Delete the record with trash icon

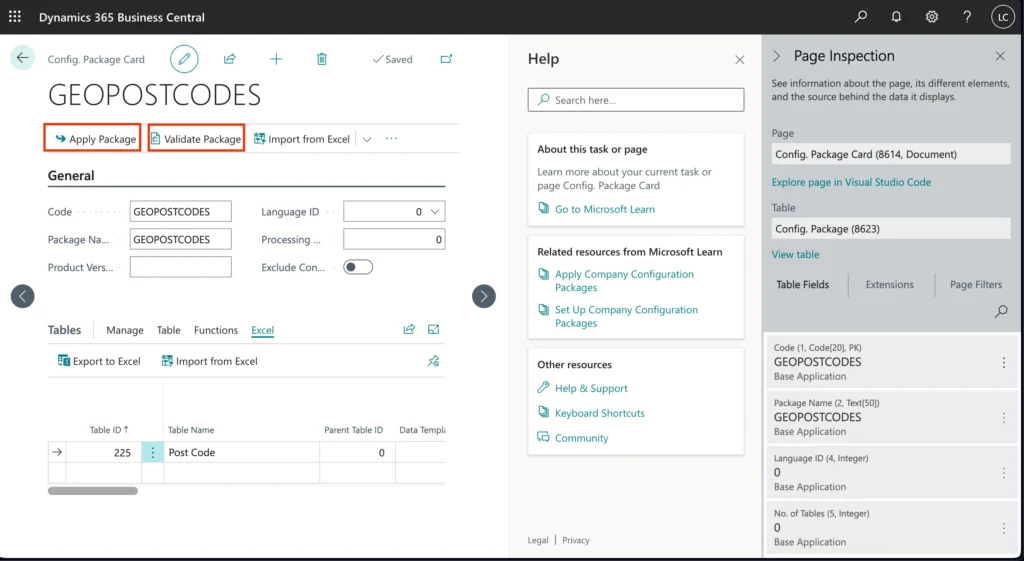(322, 59)
